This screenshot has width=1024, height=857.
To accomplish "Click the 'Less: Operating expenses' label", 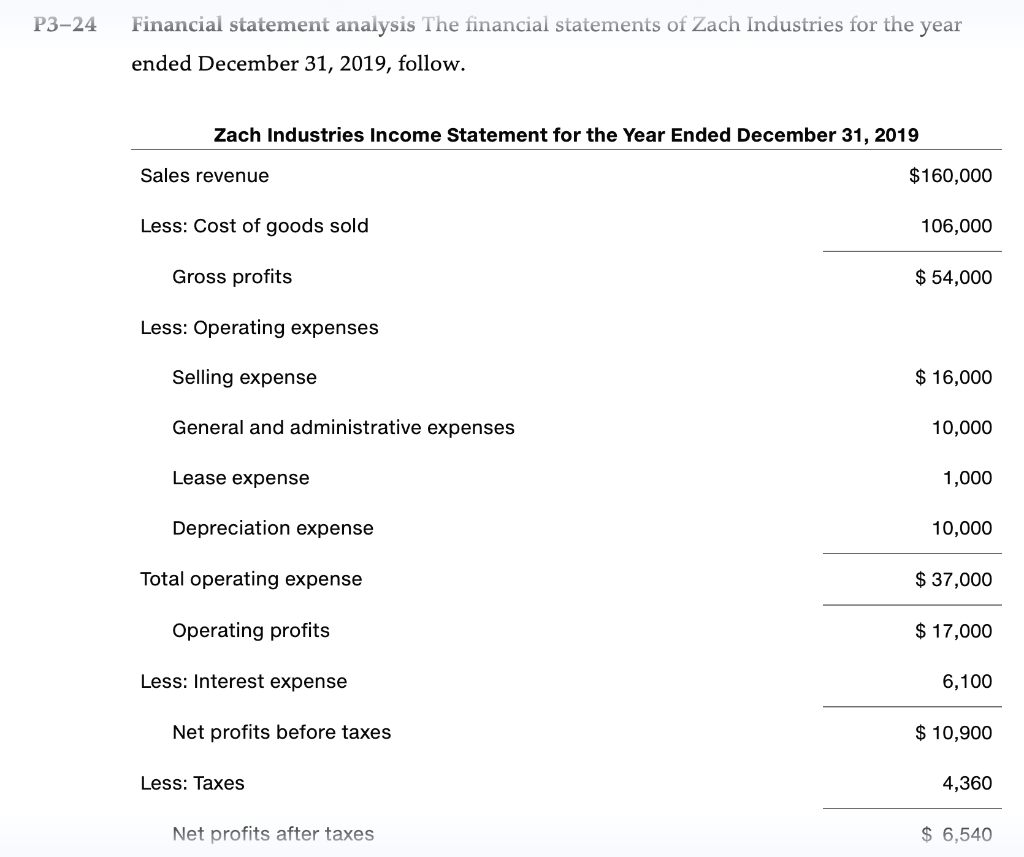I will click(x=260, y=328).
